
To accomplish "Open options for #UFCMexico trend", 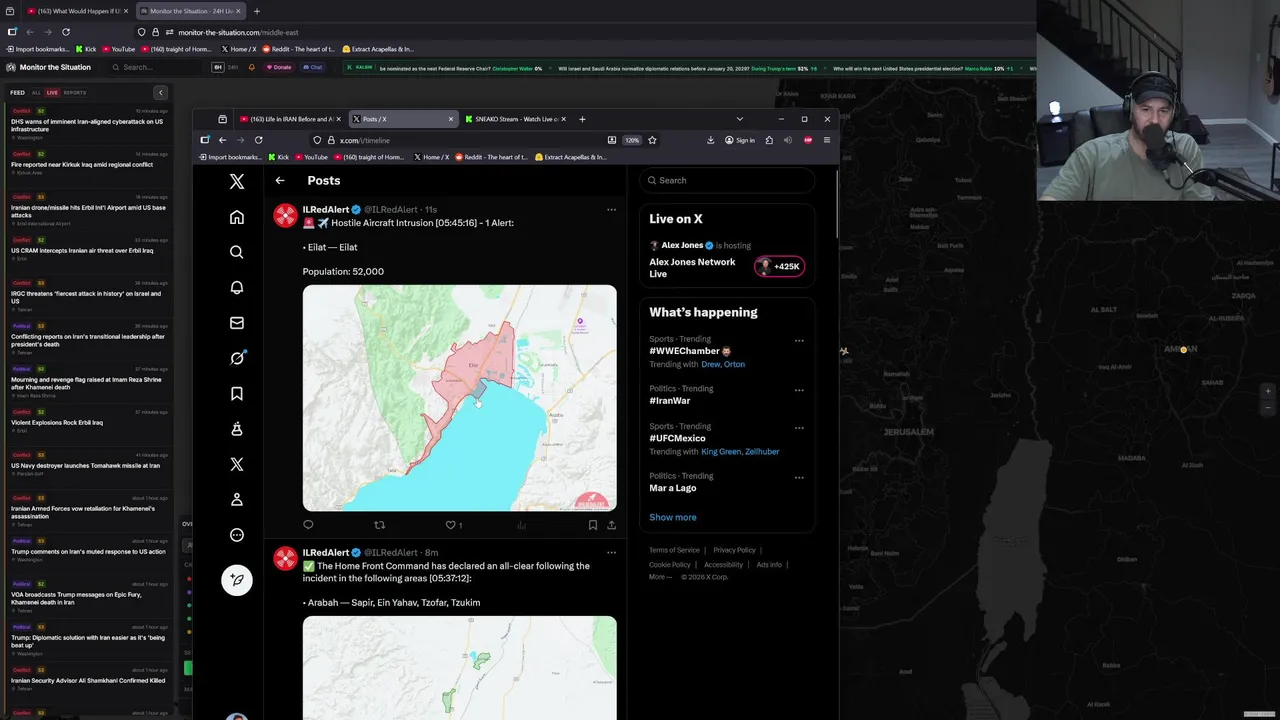I will pos(799,428).
